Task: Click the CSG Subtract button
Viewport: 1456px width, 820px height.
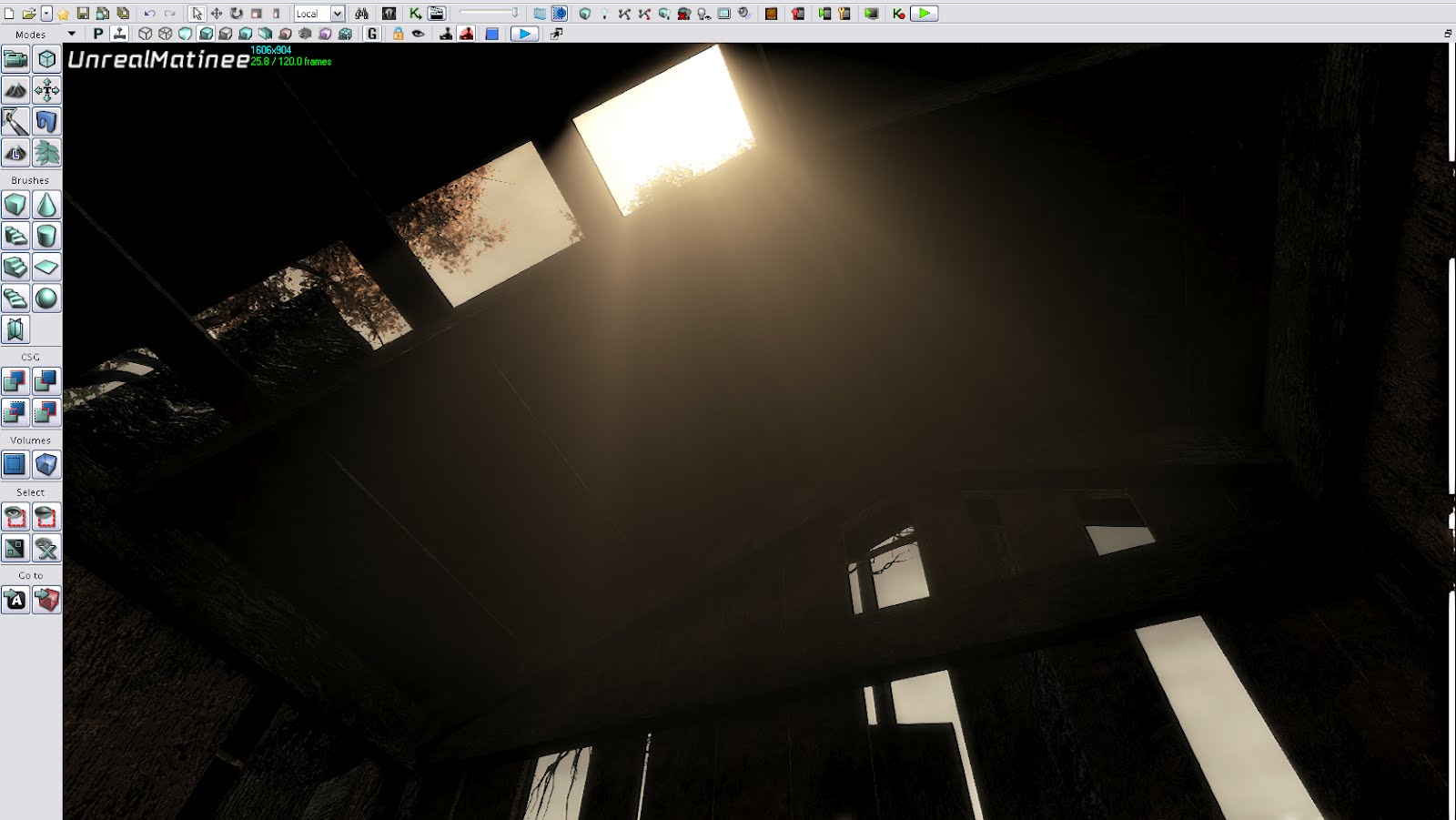Action: pyautogui.click(x=46, y=380)
